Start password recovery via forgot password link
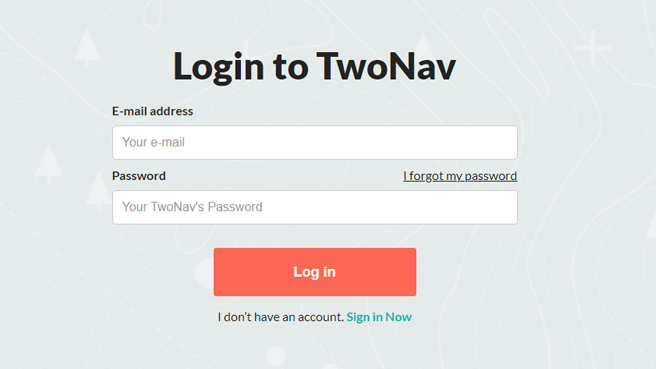This screenshot has height=369, width=656. point(460,176)
